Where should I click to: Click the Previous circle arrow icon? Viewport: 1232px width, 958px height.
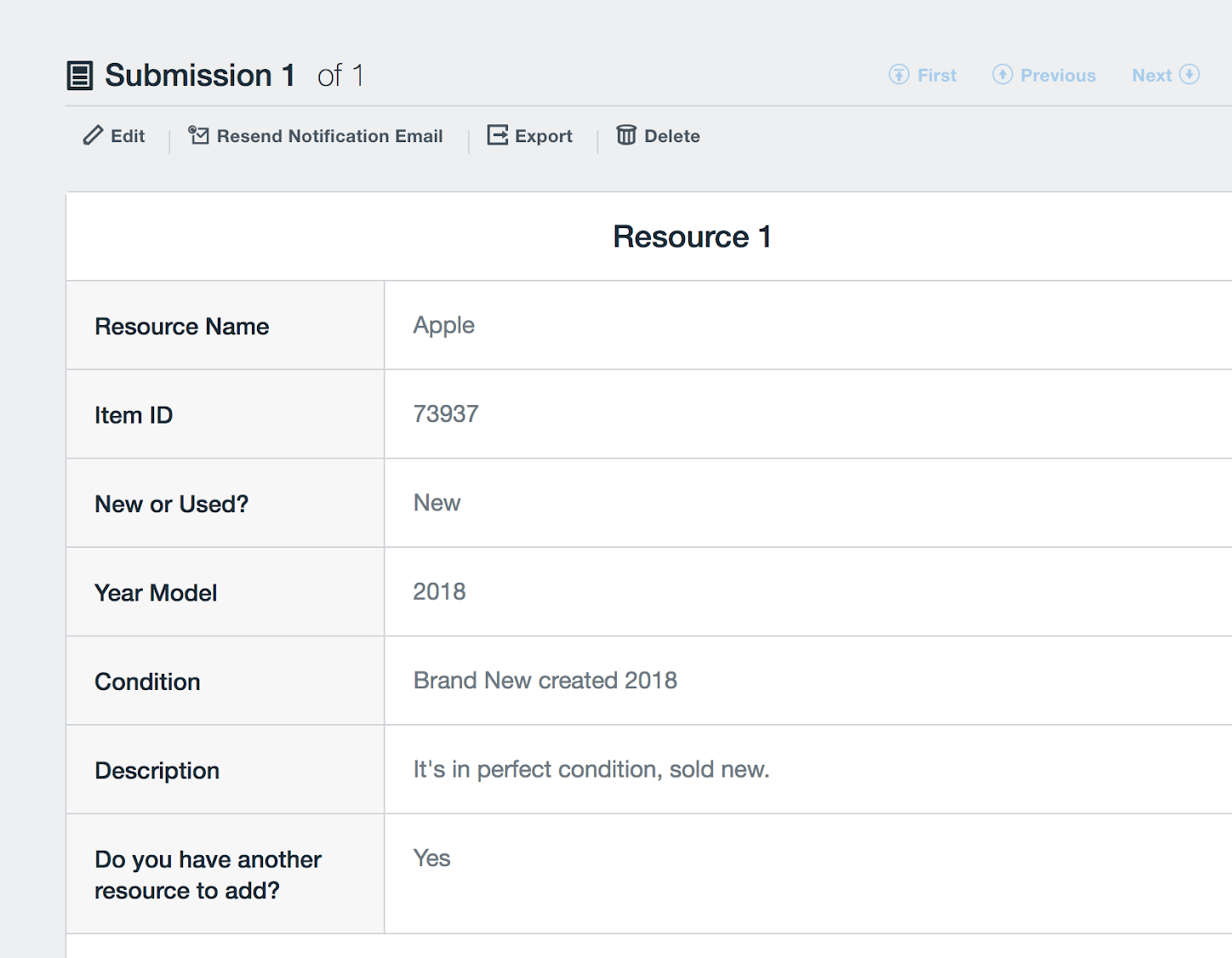tap(1002, 75)
